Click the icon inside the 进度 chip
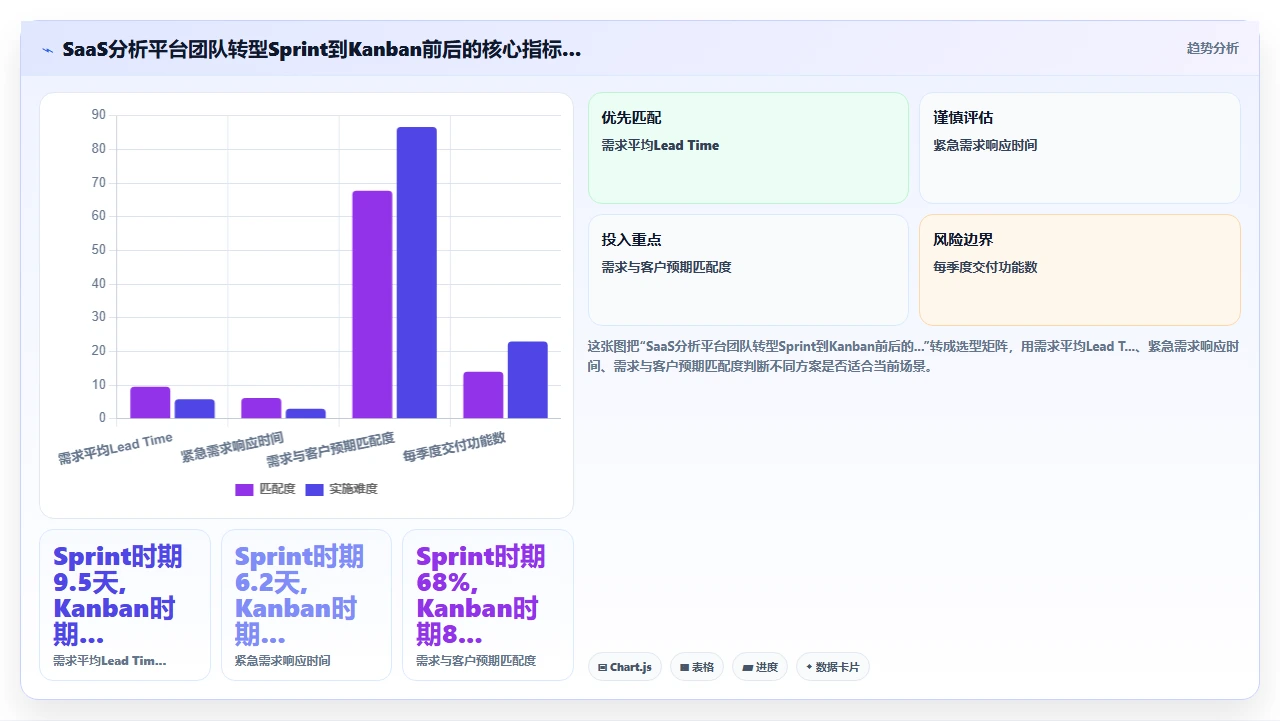 pyautogui.click(x=747, y=667)
